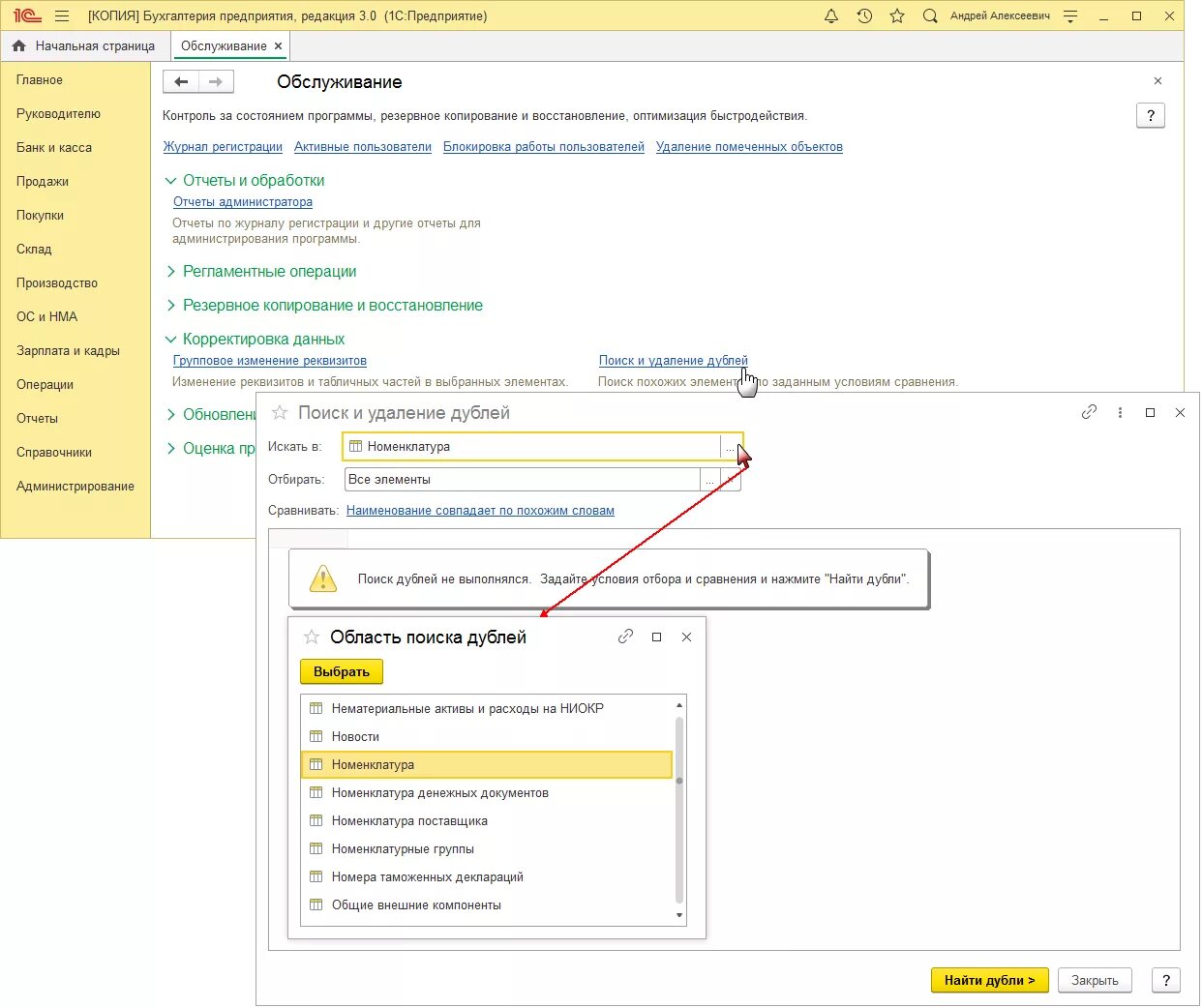1203x1008 pixels.
Task: Open notifications bell in title bar
Action: (831, 15)
